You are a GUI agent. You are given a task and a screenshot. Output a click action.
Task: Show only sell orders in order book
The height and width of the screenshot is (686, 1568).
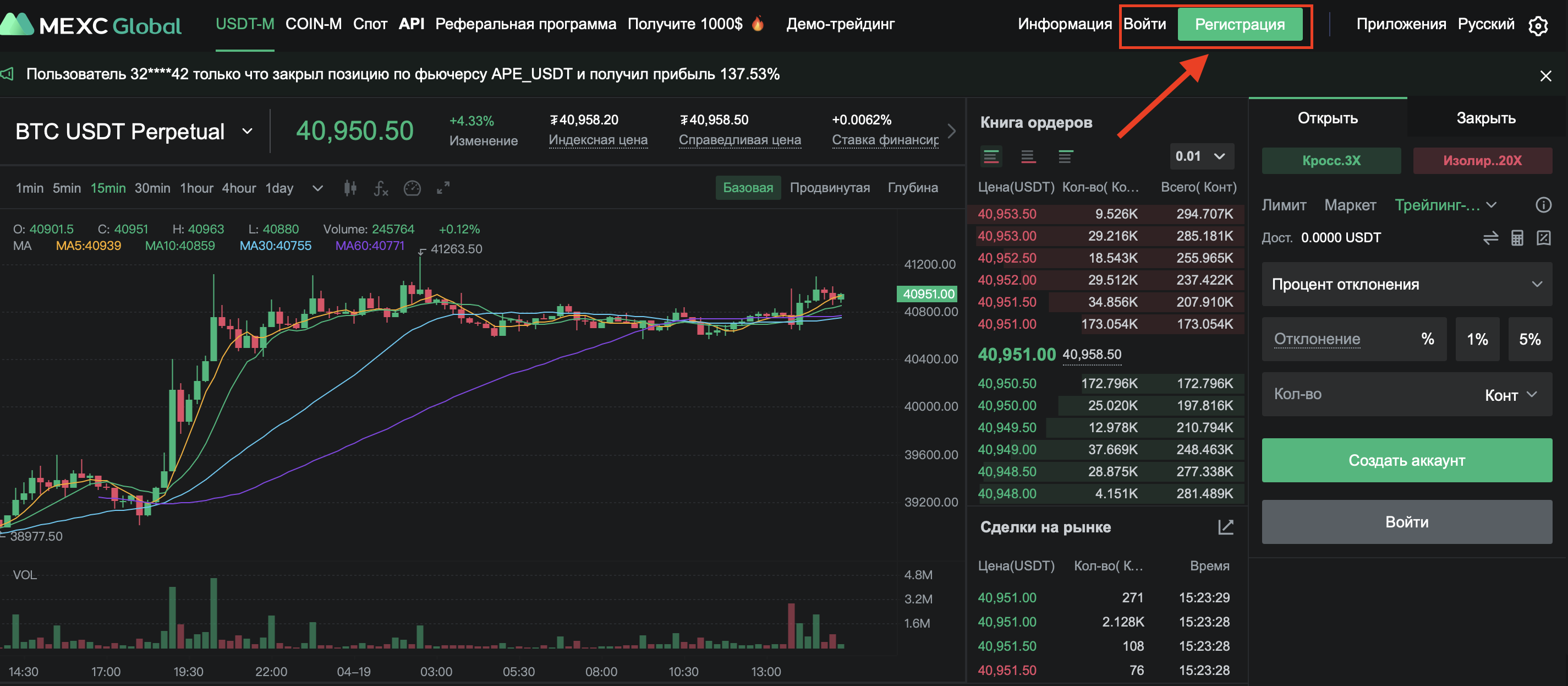pos(1028,156)
